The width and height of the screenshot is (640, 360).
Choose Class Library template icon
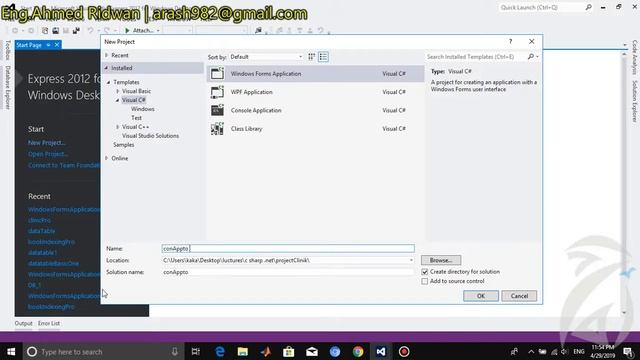(x=217, y=129)
